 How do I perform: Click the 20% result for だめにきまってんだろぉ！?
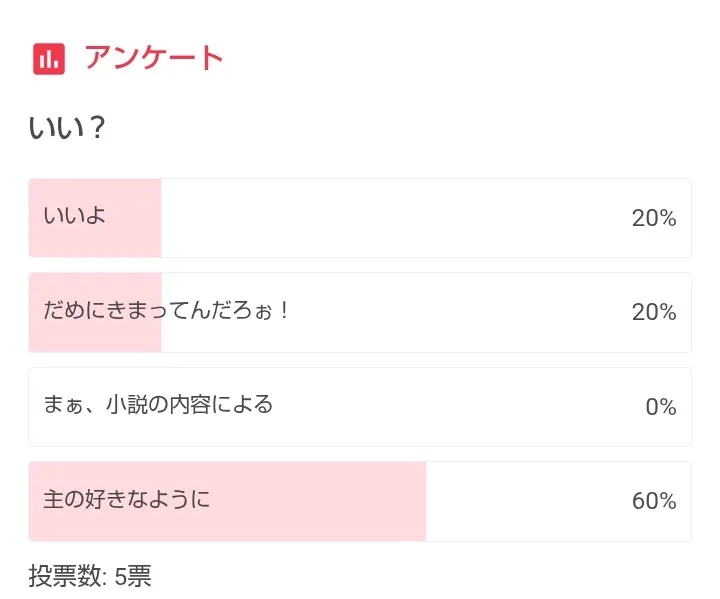click(x=654, y=312)
